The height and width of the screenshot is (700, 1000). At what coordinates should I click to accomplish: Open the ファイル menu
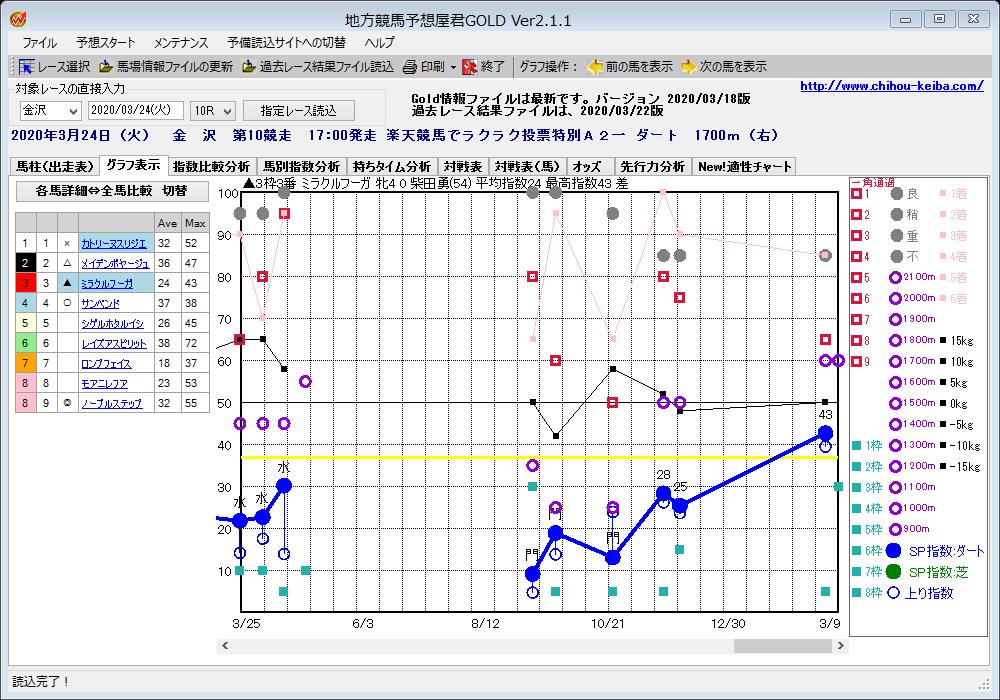point(40,43)
